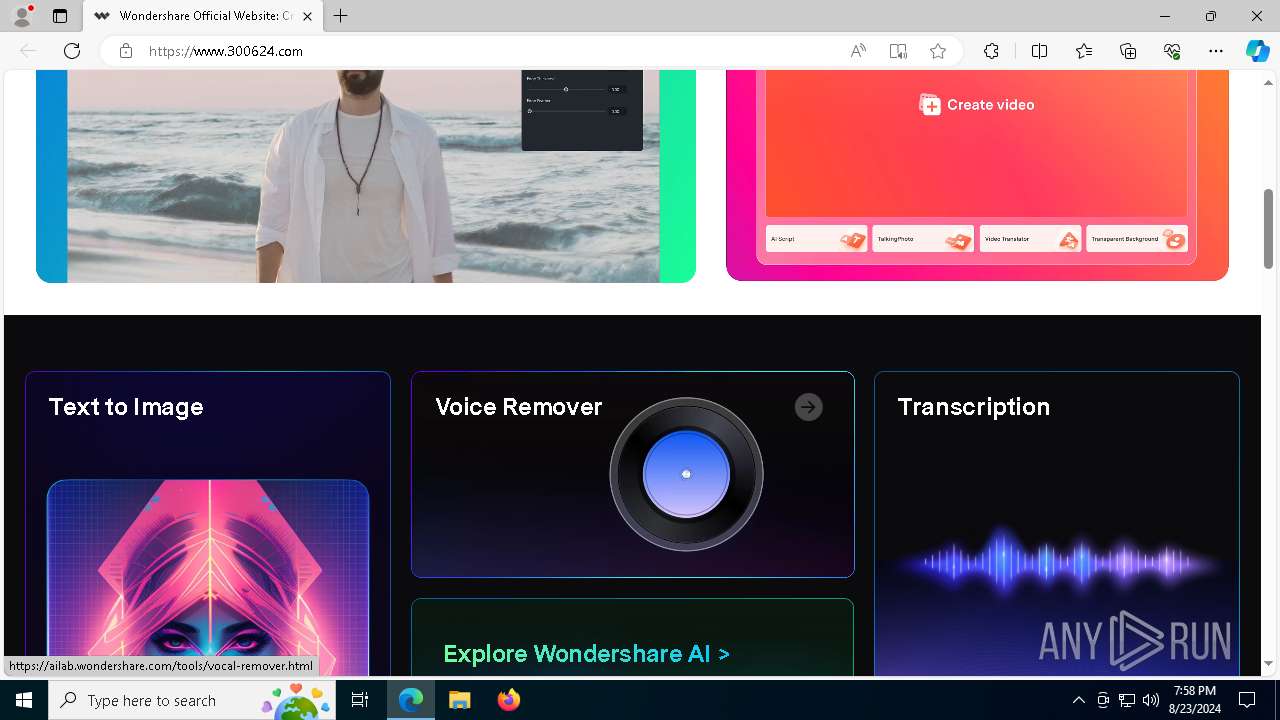Image resolution: width=1280 pixels, height=720 pixels.
Task: Open the Transcription card
Action: (x=1057, y=524)
